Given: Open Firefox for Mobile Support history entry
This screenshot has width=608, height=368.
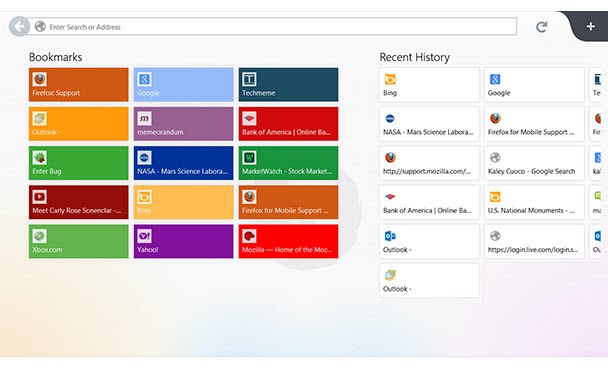Looking at the screenshot, I should pyautogui.click(x=534, y=124).
